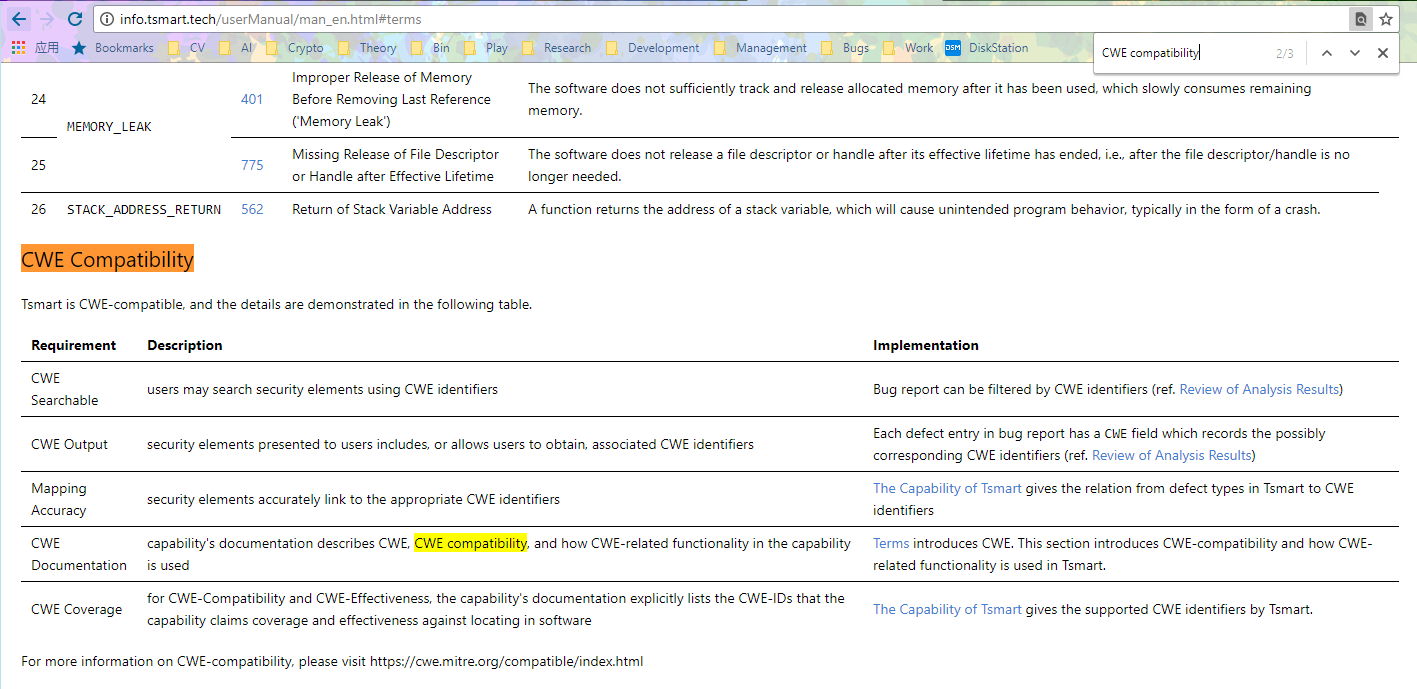The width and height of the screenshot is (1417, 689).
Task: Open the AI bookmark folder
Action: 236,48
